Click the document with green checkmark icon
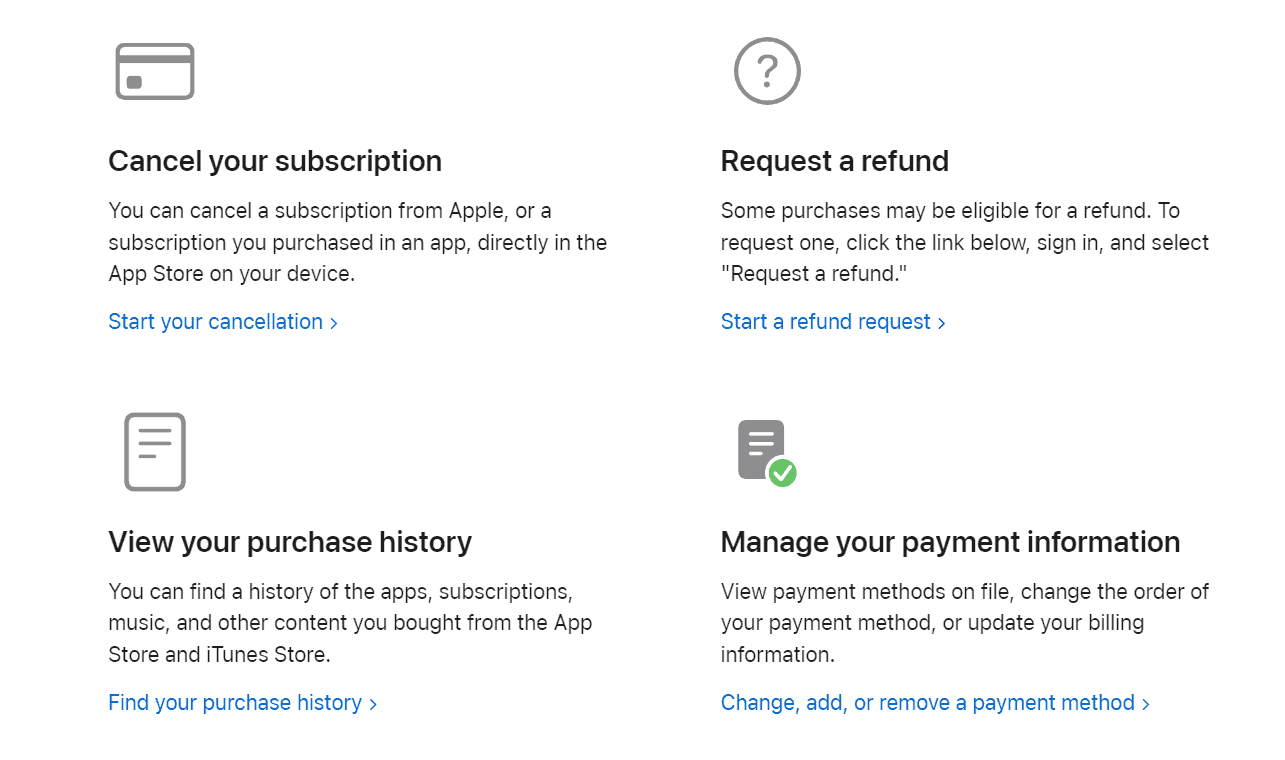 click(x=767, y=453)
